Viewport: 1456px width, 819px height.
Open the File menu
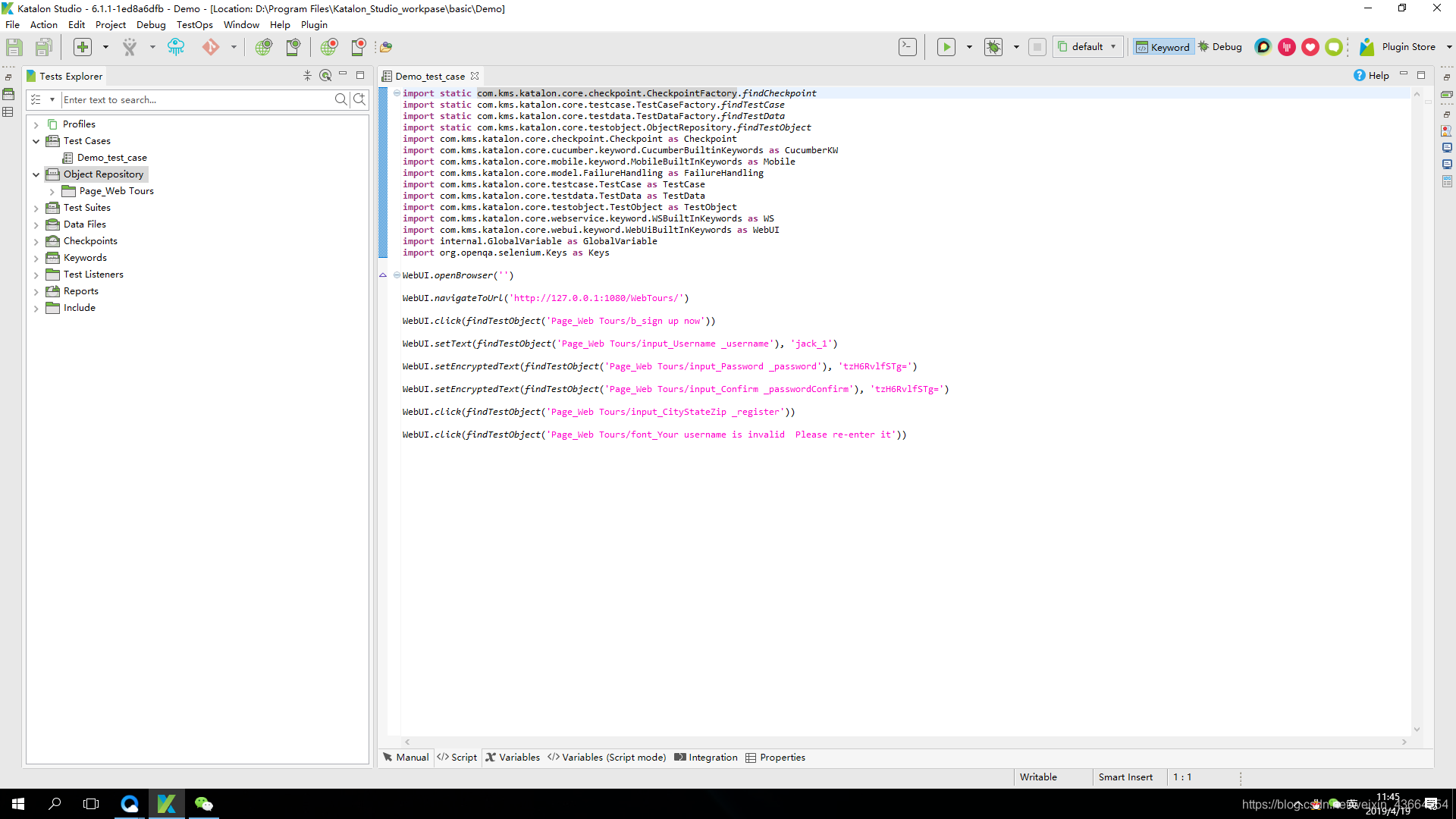click(13, 25)
